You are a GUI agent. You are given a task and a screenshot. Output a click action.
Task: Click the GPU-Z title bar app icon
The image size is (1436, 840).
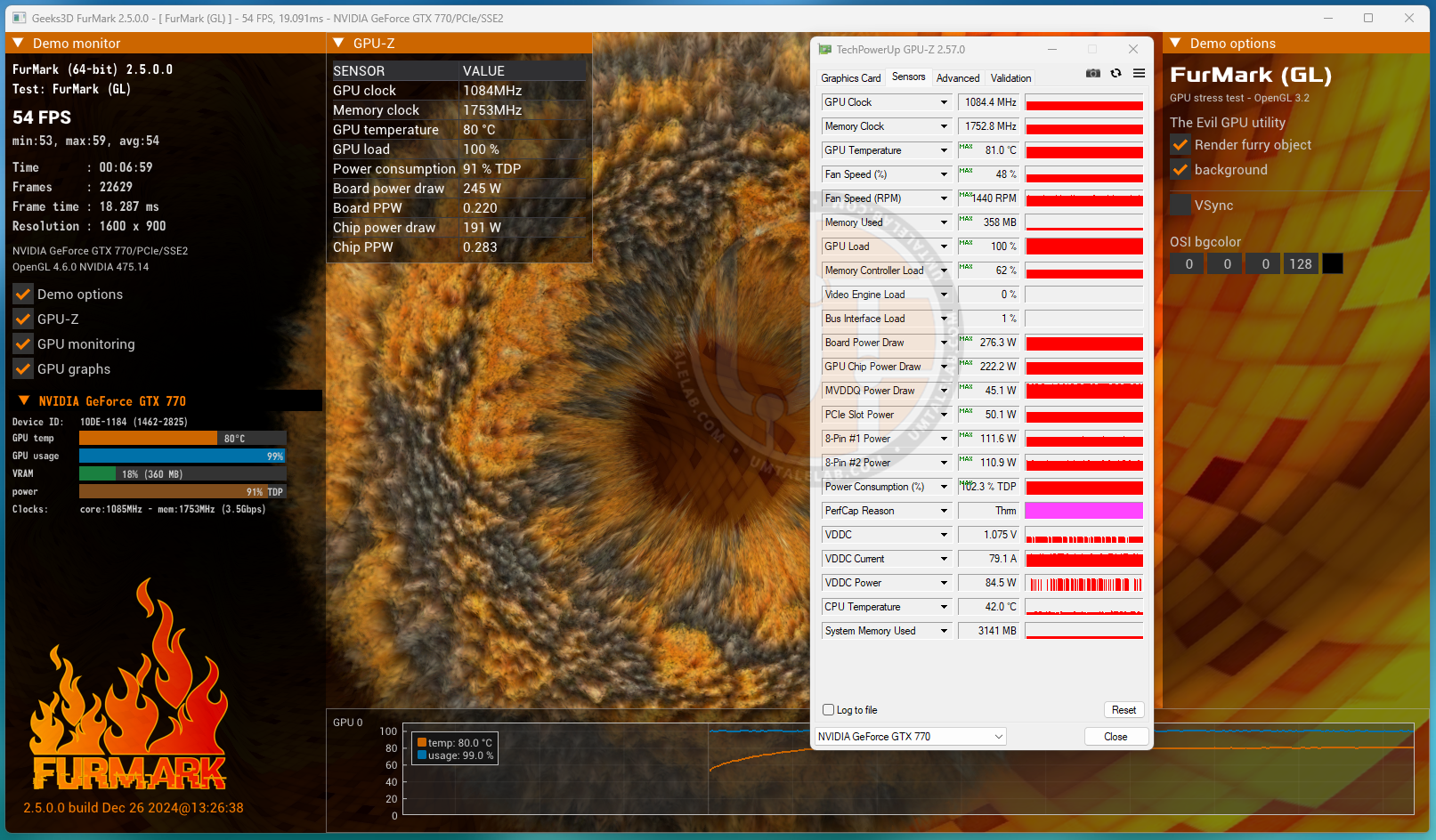[824, 50]
